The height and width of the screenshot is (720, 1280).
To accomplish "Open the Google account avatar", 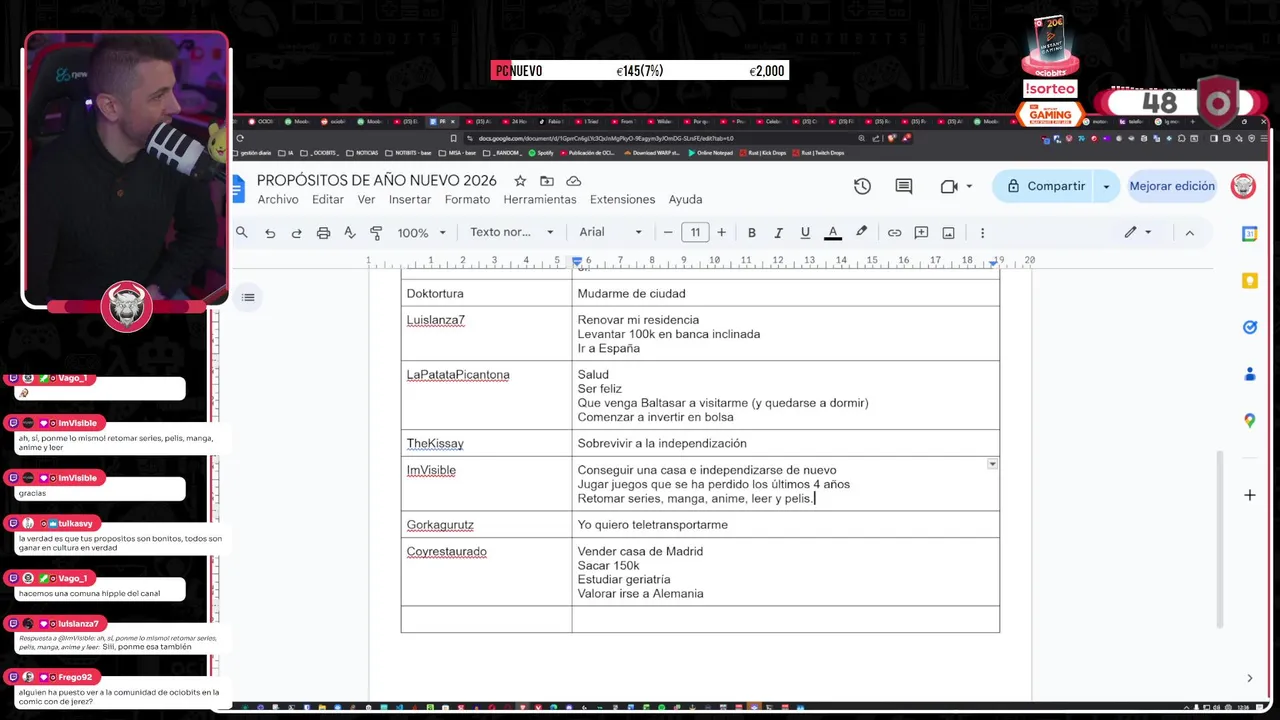I will click(x=1243, y=186).
